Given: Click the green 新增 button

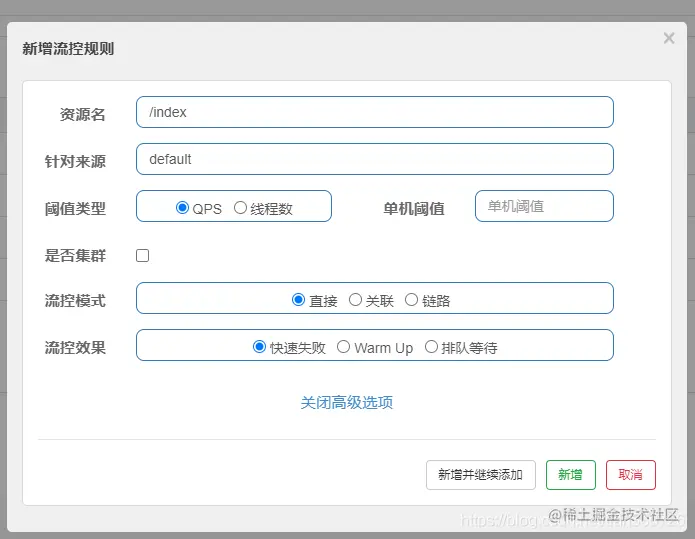Looking at the screenshot, I should [570, 475].
